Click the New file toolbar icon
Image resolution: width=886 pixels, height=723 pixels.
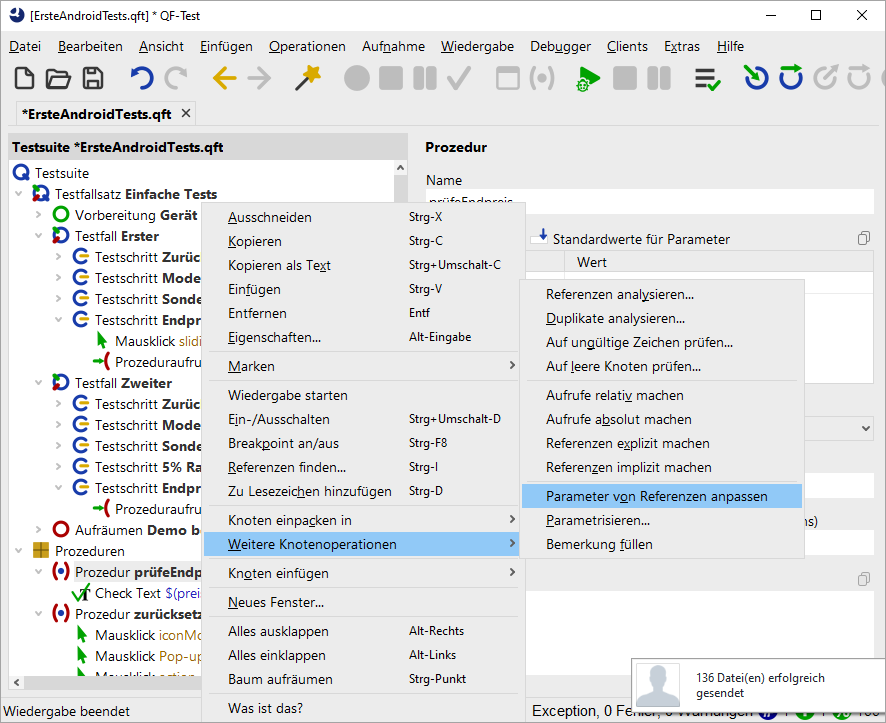point(25,78)
